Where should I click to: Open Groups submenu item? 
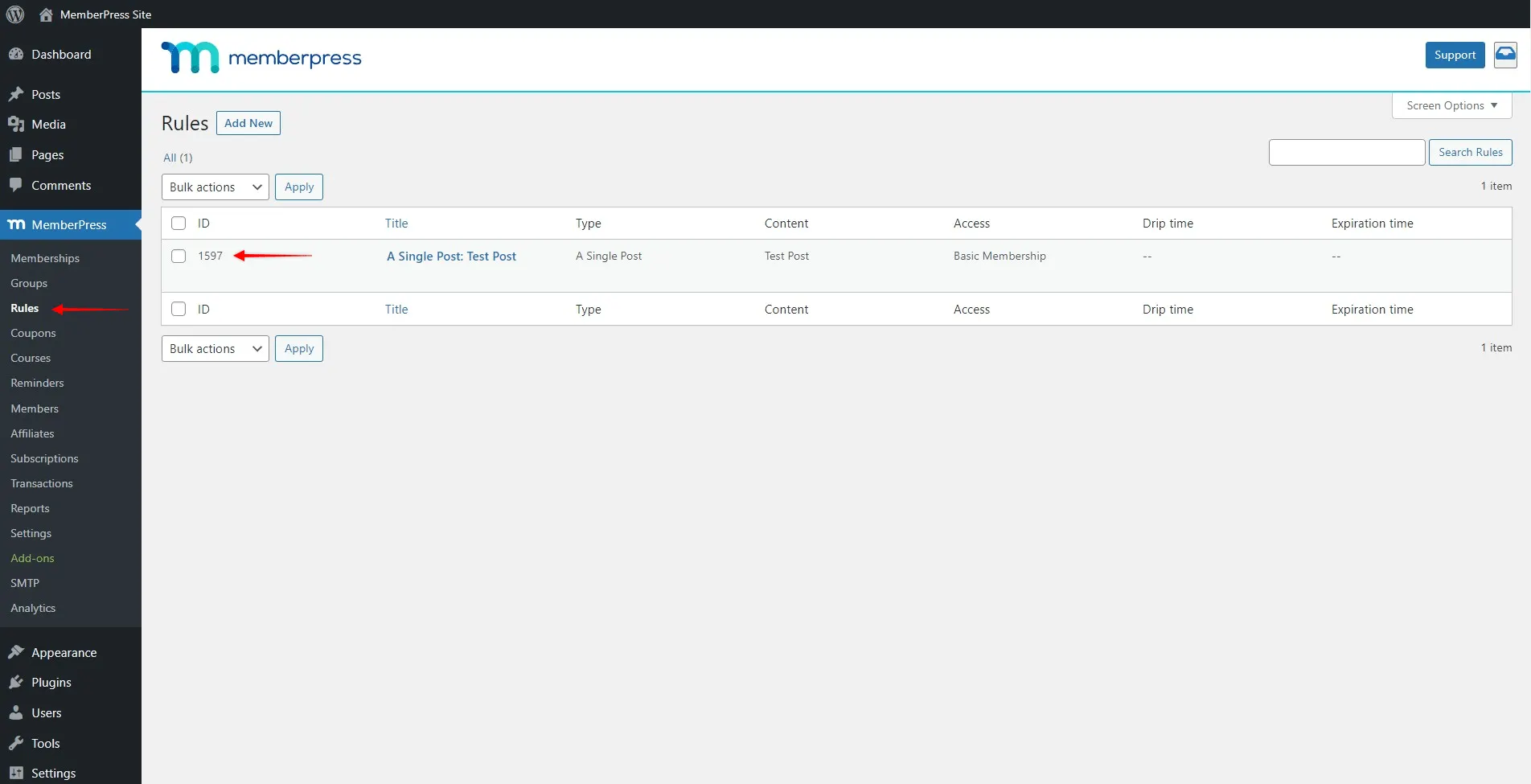click(x=29, y=283)
